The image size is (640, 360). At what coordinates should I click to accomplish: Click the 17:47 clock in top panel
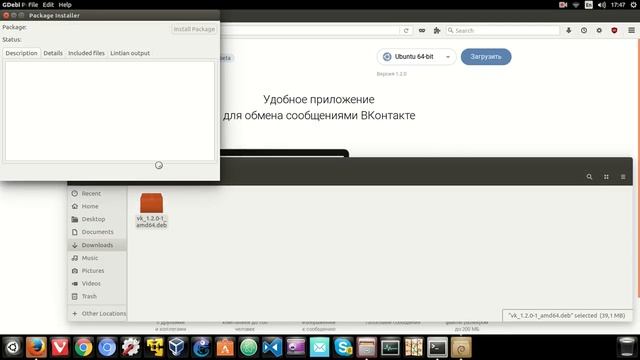[618, 5]
